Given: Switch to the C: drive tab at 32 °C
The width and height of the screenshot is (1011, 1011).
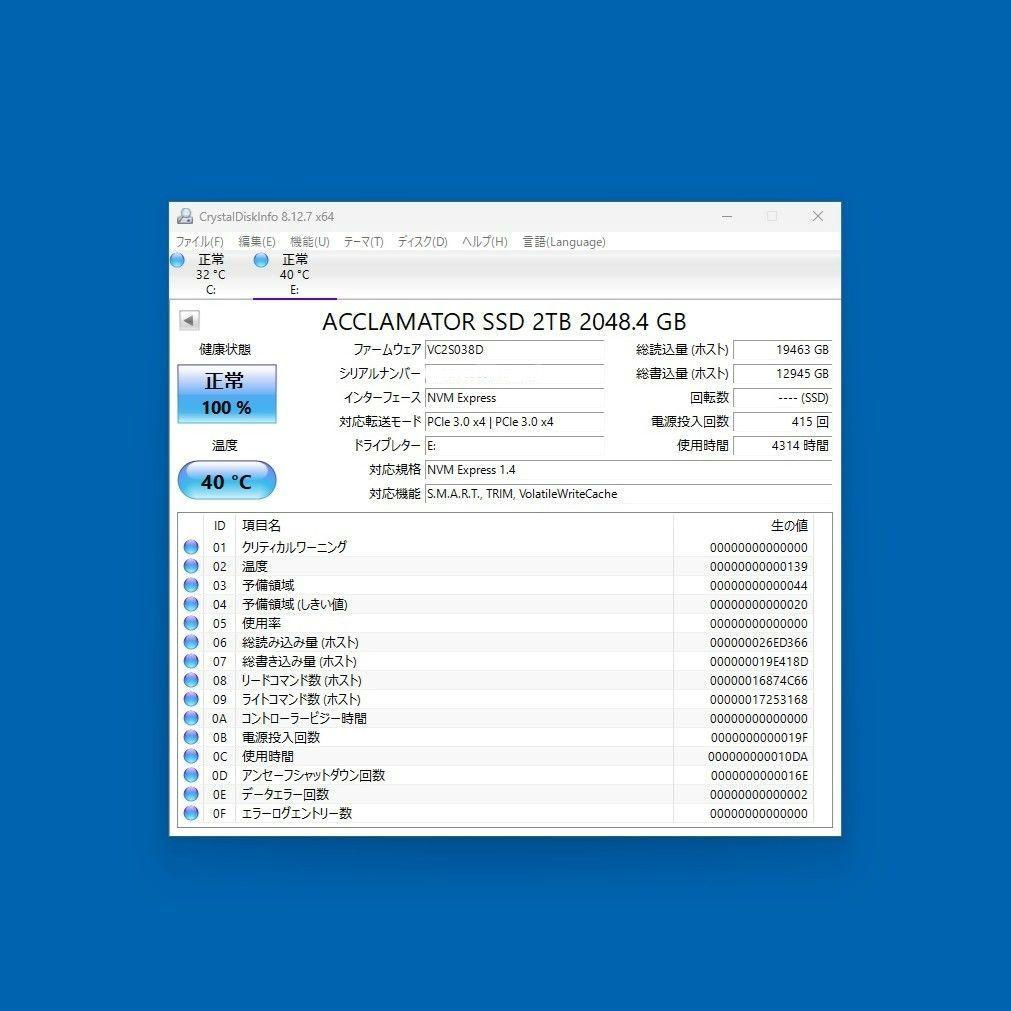Looking at the screenshot, I should click(211, 275).
